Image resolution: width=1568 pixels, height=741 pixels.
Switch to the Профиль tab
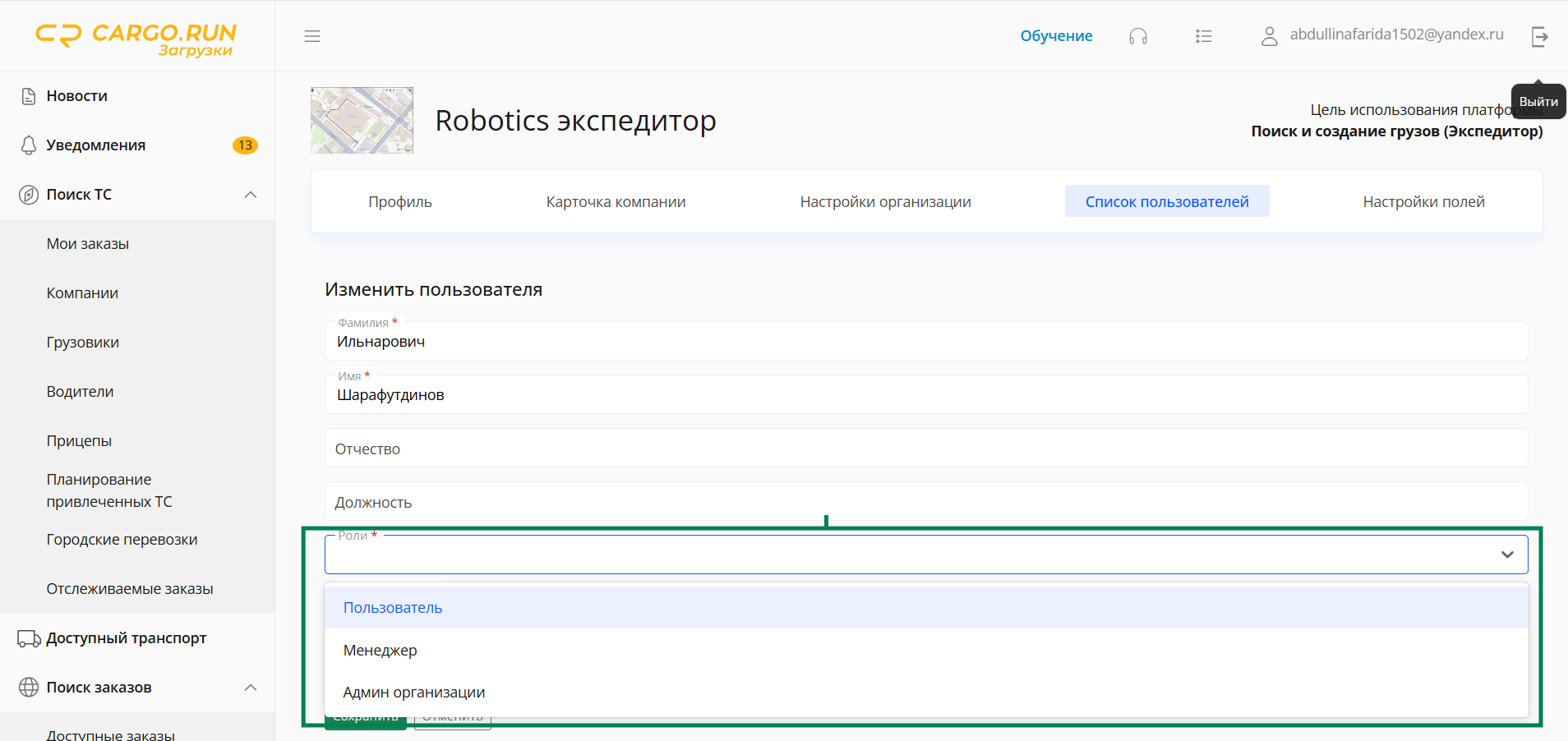click(400, 202)
